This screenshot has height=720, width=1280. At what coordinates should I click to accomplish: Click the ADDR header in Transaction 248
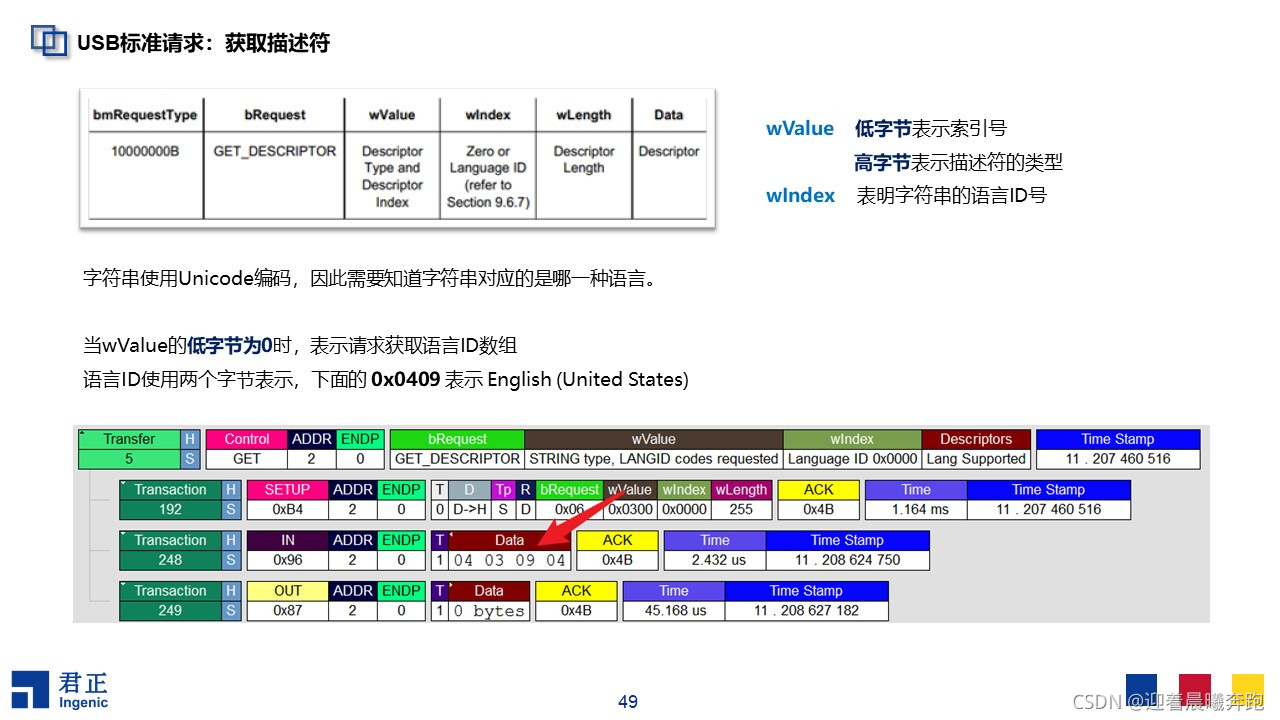click(x=352, y=540)
